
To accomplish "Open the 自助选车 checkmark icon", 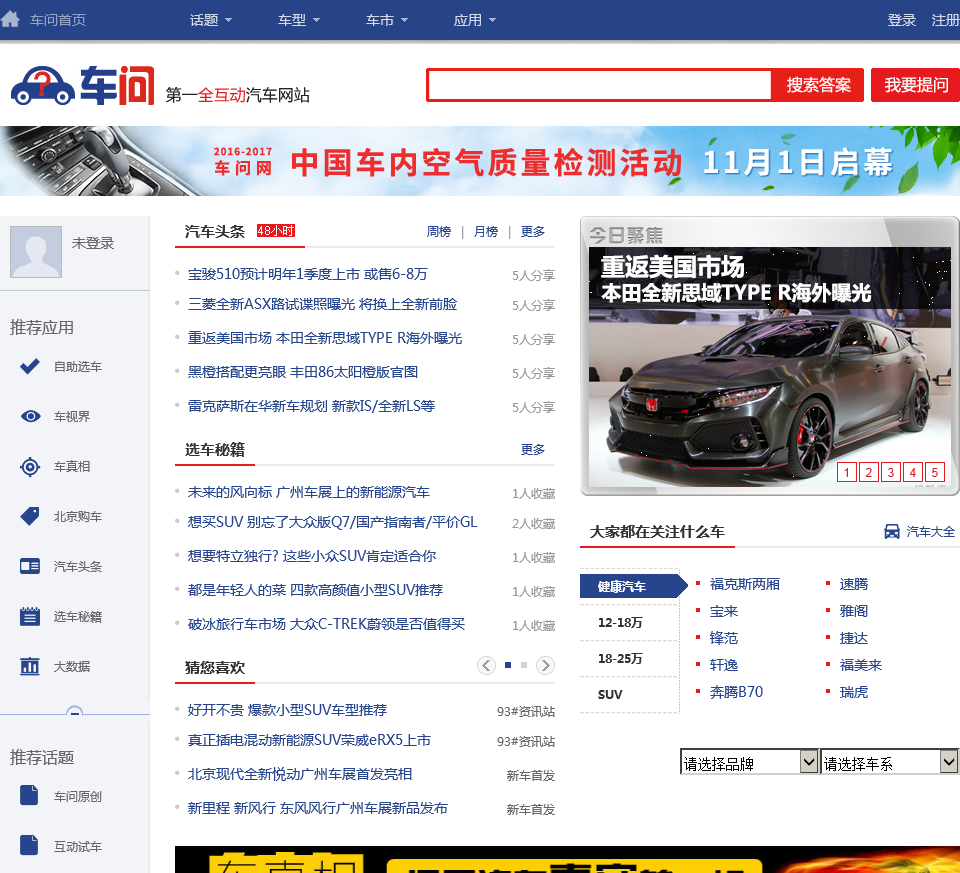I will click(29, 366).
